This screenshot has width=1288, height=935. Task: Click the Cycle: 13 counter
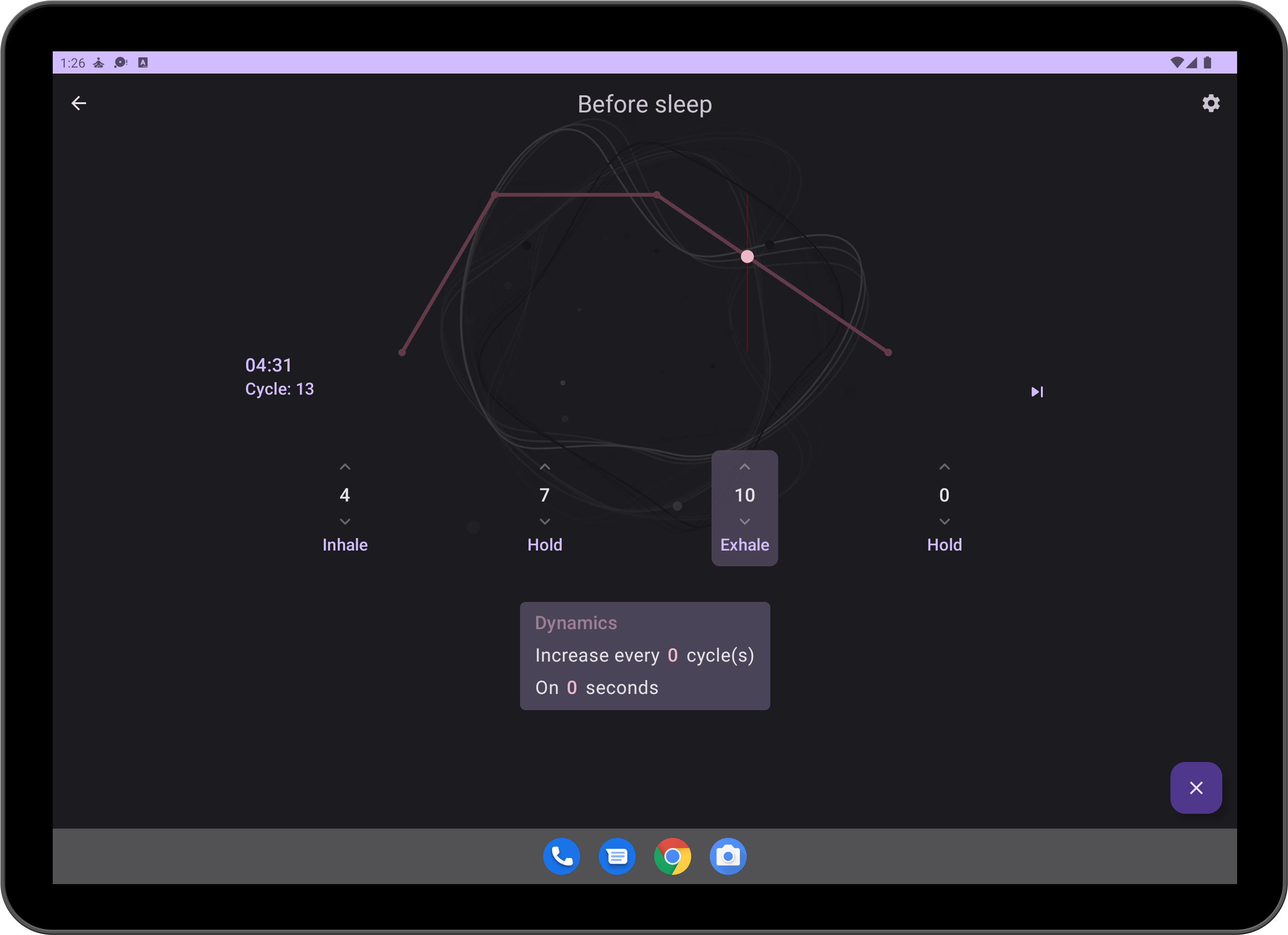[x=279, y=389]
